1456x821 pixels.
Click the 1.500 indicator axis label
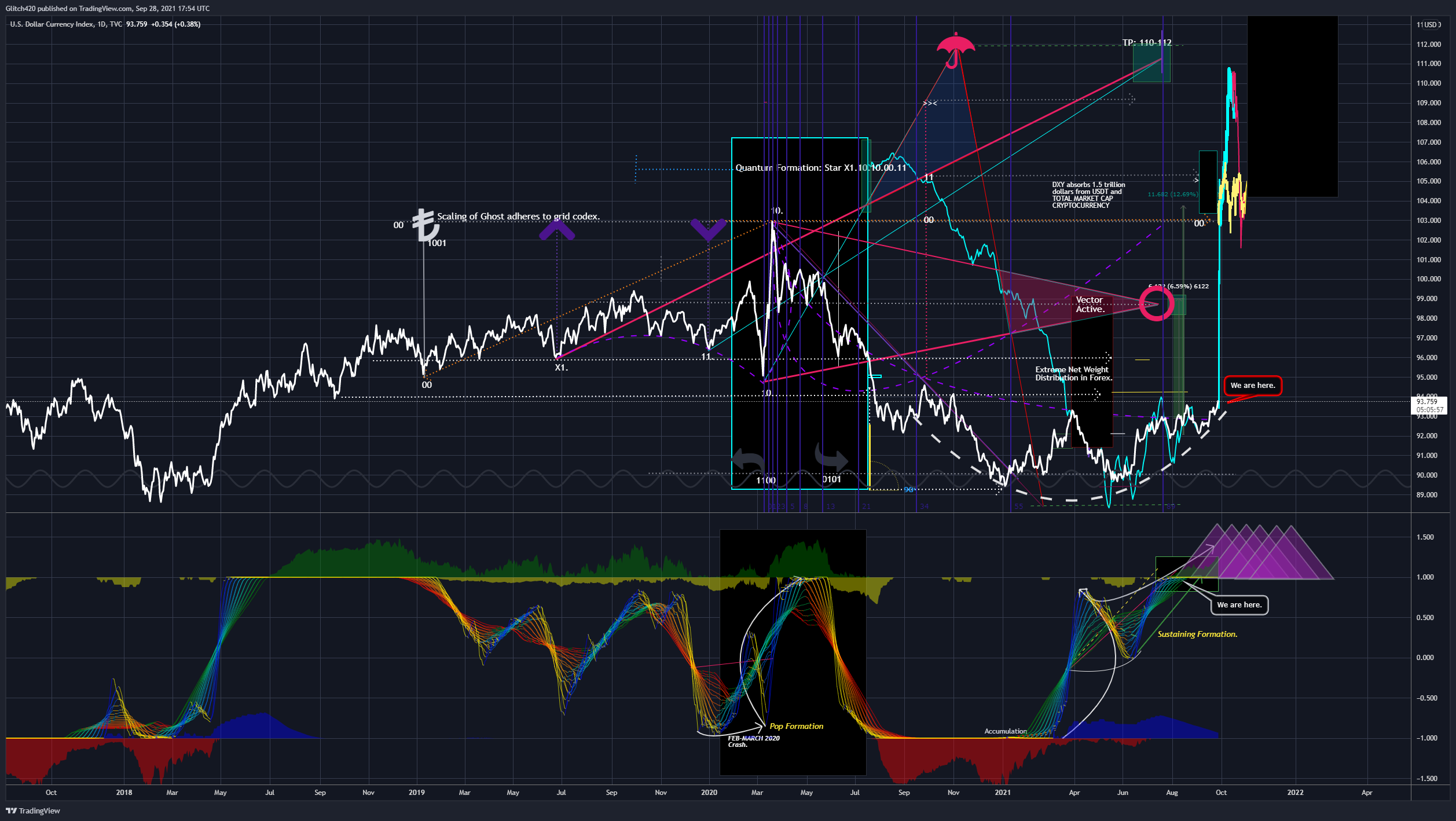(x=1424, y=537)
